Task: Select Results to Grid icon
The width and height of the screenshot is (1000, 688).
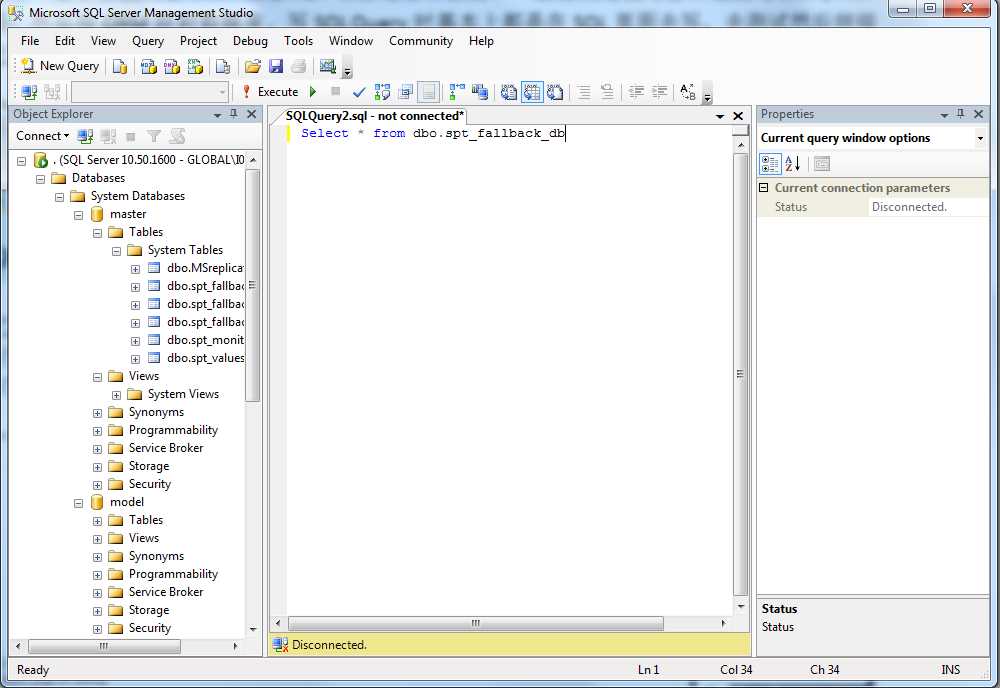Action: click(x=532, y=92)
